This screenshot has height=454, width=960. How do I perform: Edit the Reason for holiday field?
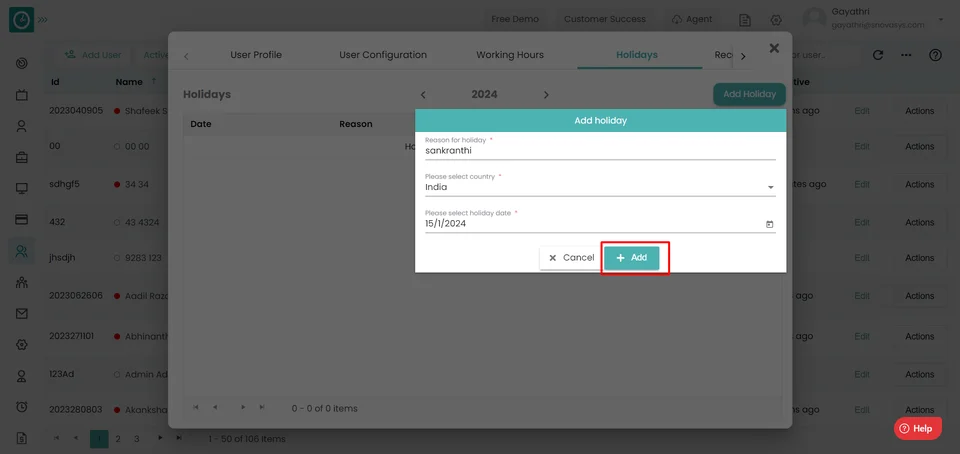(600, 151)
